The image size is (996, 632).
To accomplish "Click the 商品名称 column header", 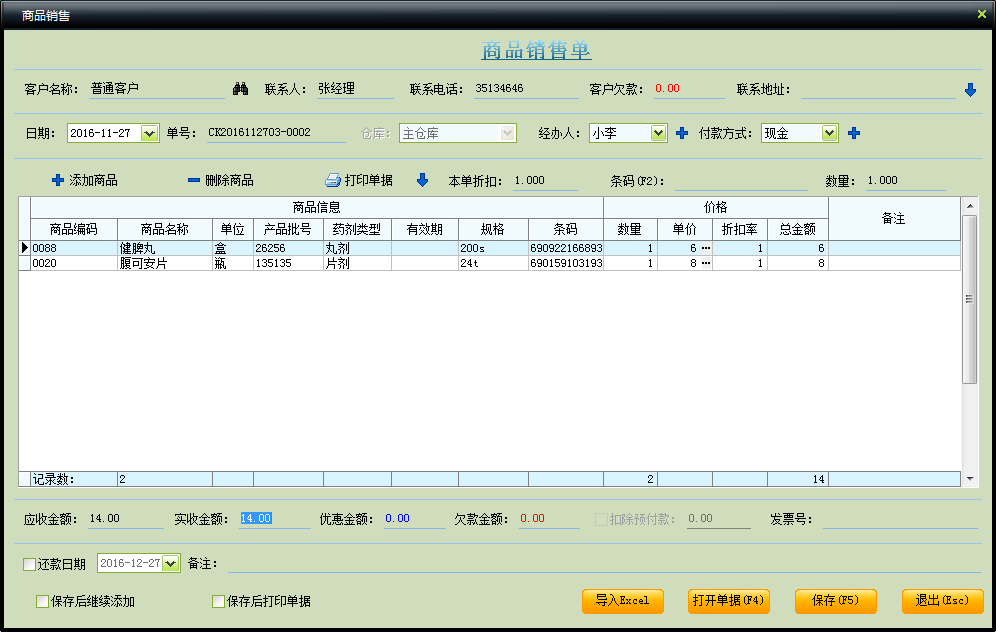I will coord(165,229).
